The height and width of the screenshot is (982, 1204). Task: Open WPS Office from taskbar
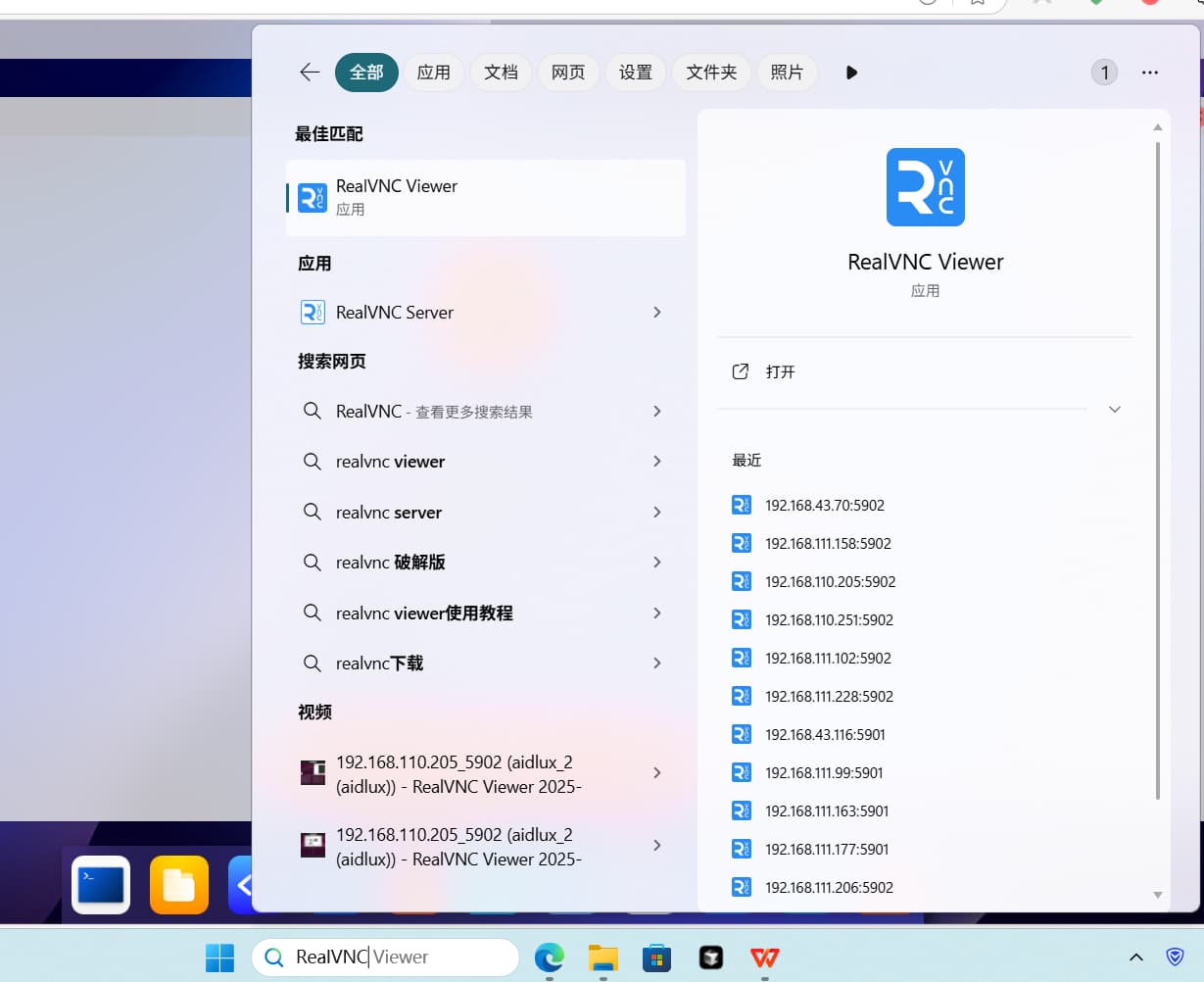click(764, 957)
